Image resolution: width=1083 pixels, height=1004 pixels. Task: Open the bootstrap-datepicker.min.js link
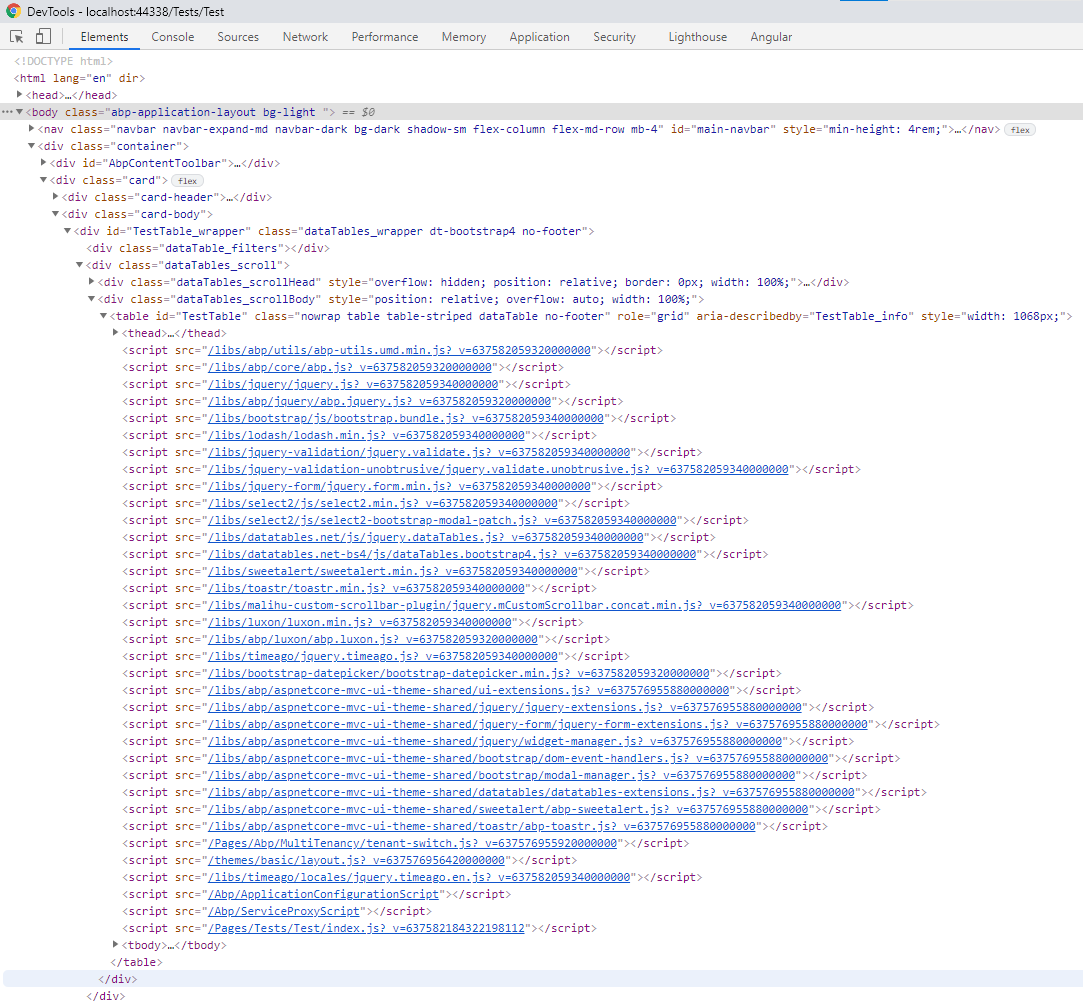point(459,673)
